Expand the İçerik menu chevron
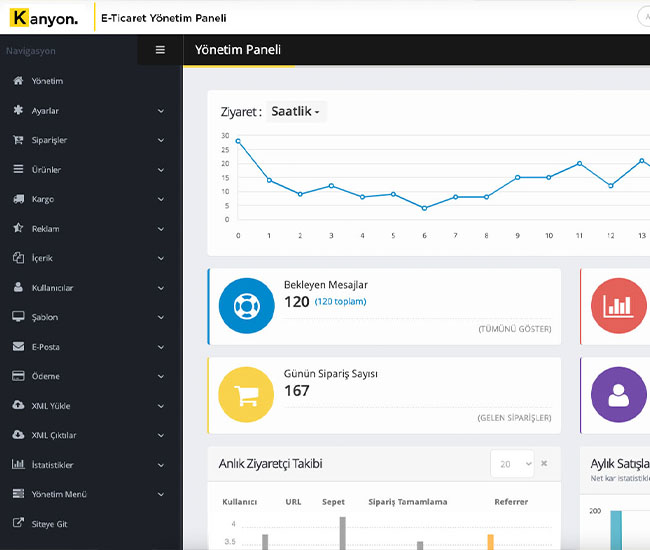Screen dimensions: 650x550 click(x=161, y=258)
